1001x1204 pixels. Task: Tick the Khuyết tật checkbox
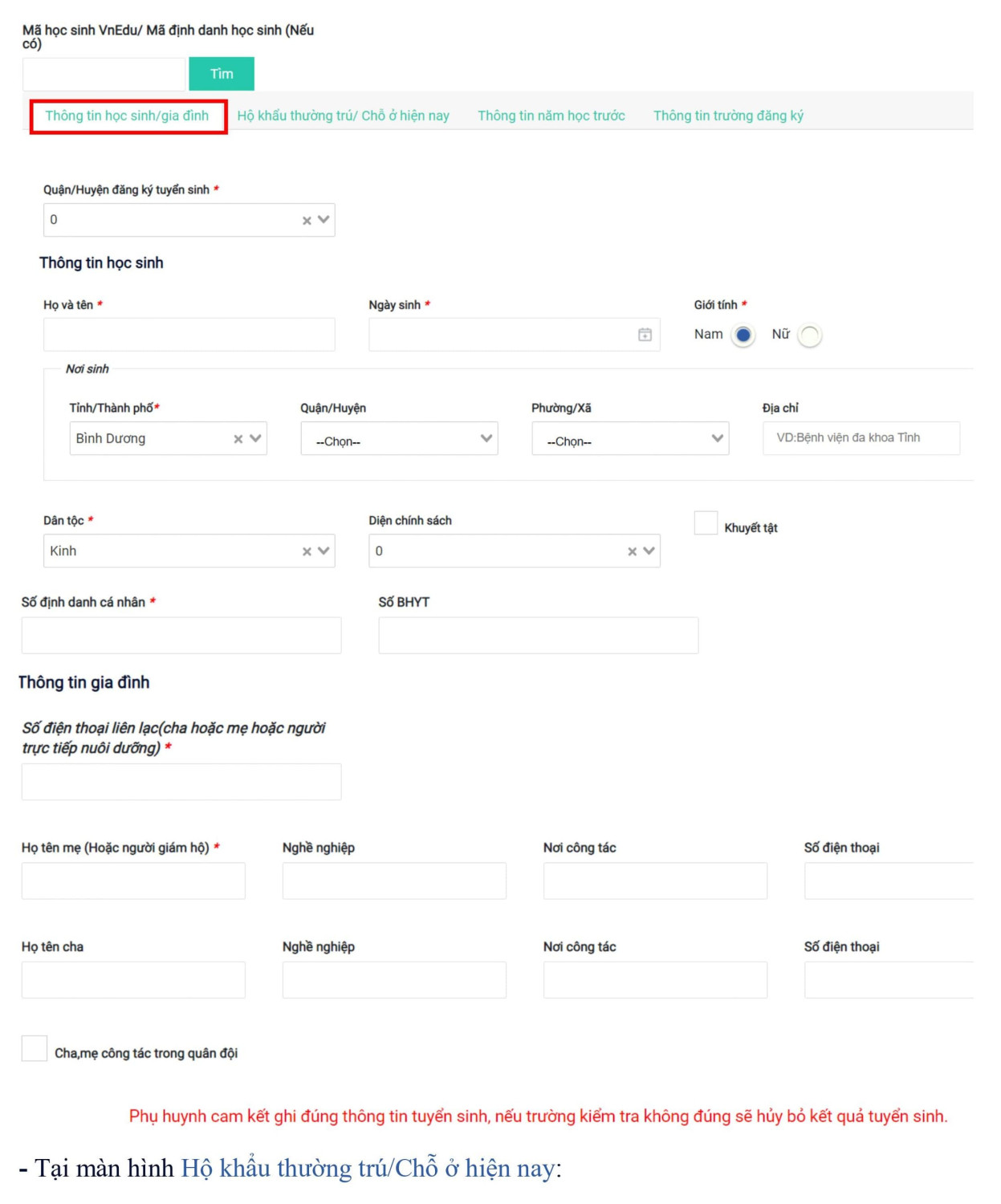706,523
